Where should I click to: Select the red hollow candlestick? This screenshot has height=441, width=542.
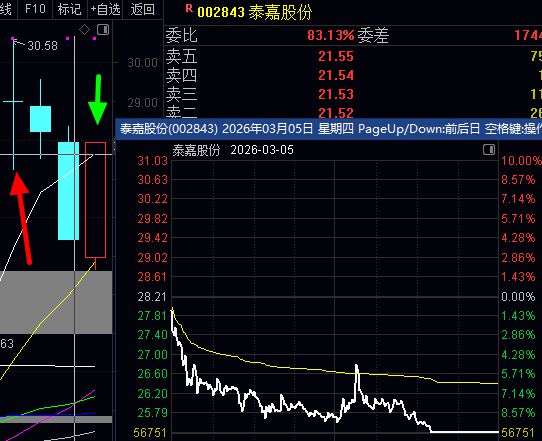(95, 200)
